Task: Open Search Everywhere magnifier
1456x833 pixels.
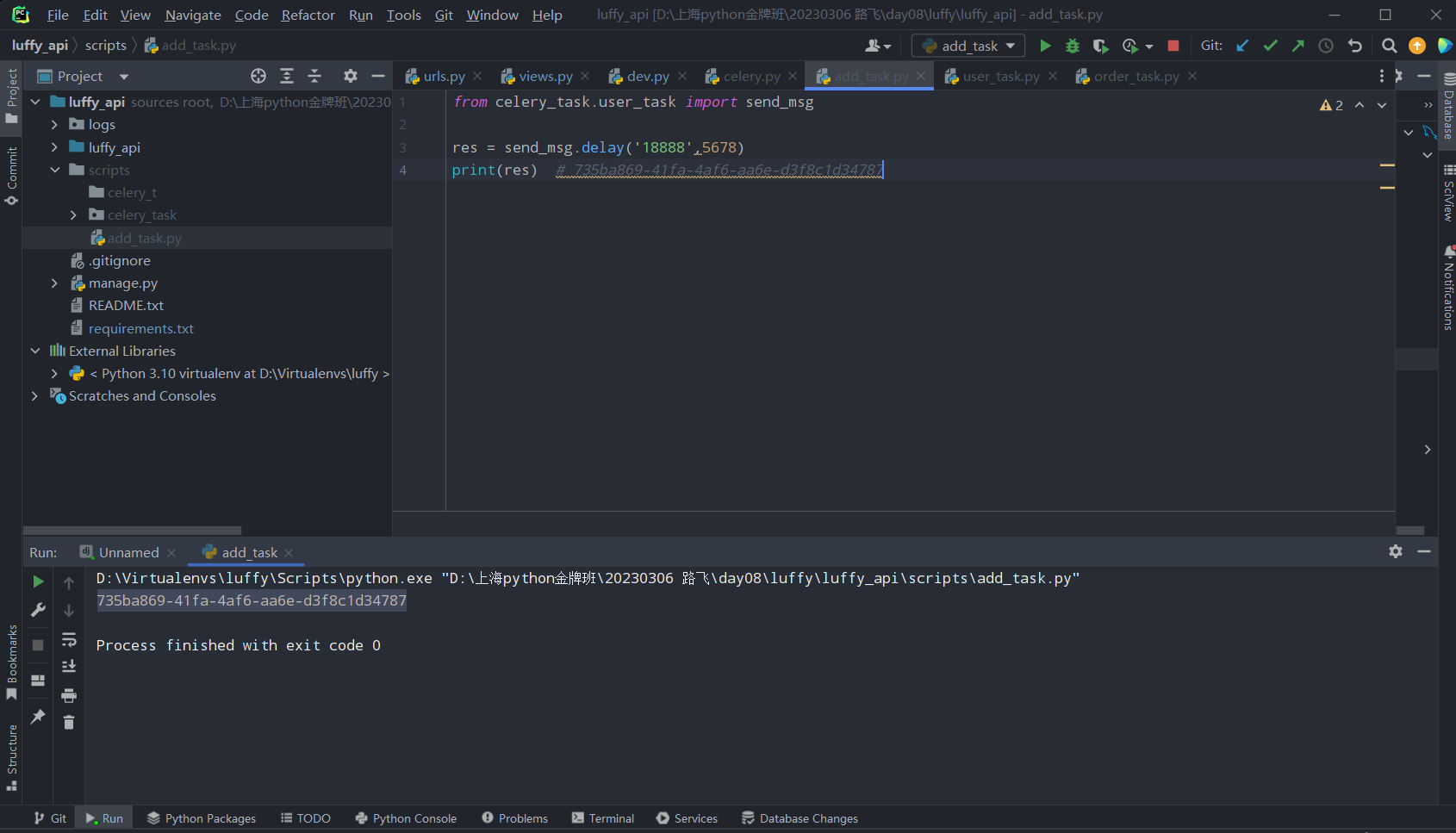Action: point(1389,46)
